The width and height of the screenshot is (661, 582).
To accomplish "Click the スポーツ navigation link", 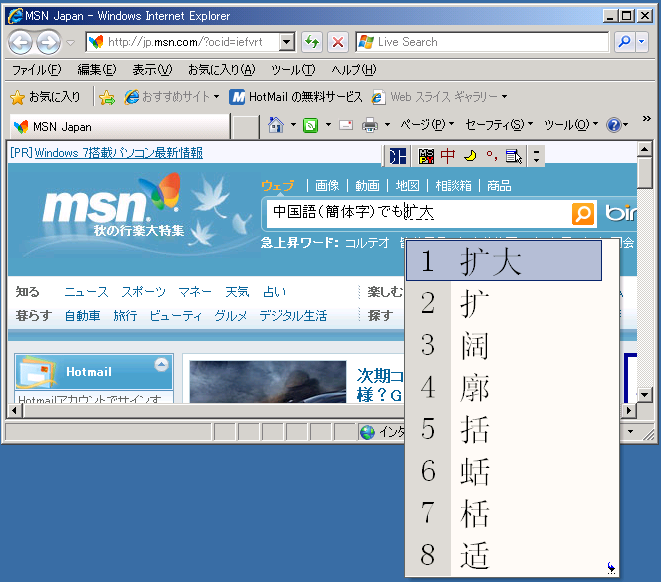I will (x=143, y=292).
